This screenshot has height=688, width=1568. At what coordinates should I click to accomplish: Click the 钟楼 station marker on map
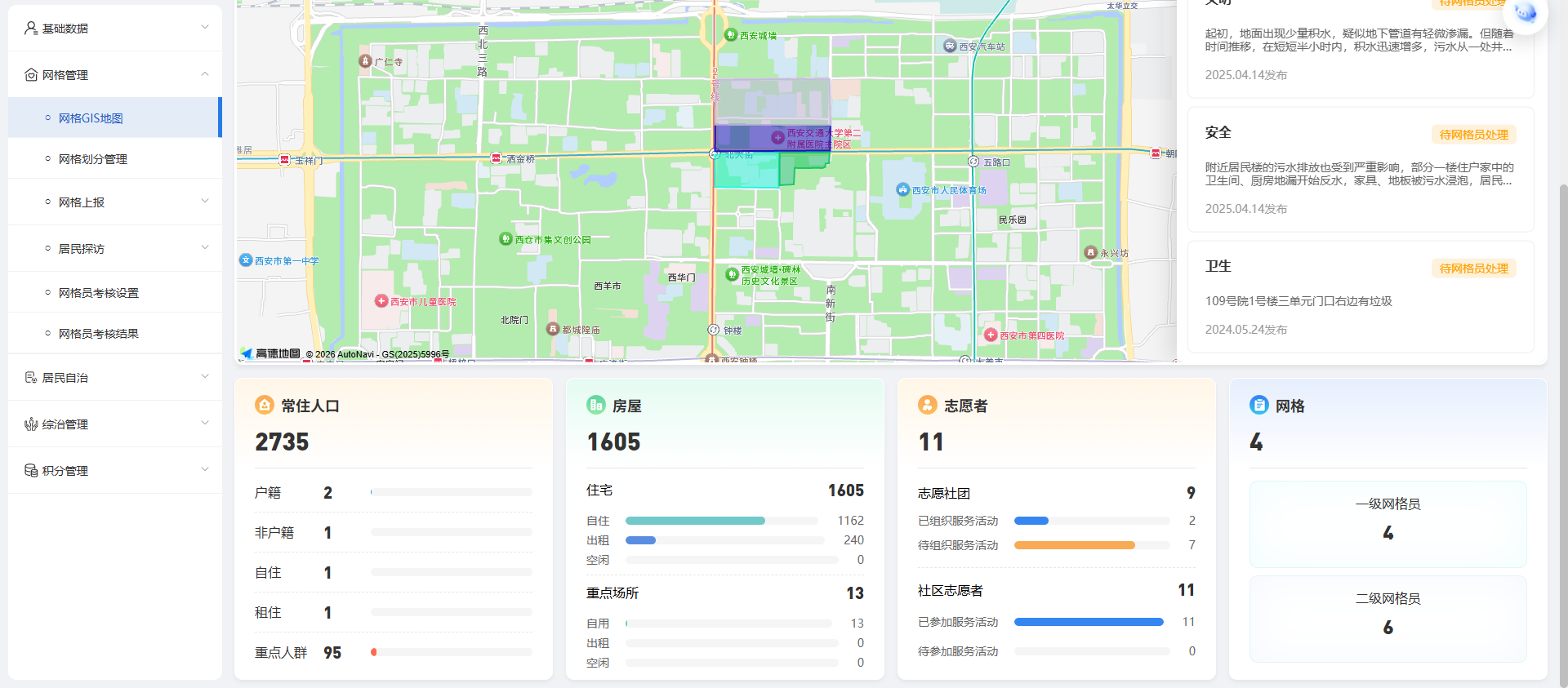click(x=714, y=330)
